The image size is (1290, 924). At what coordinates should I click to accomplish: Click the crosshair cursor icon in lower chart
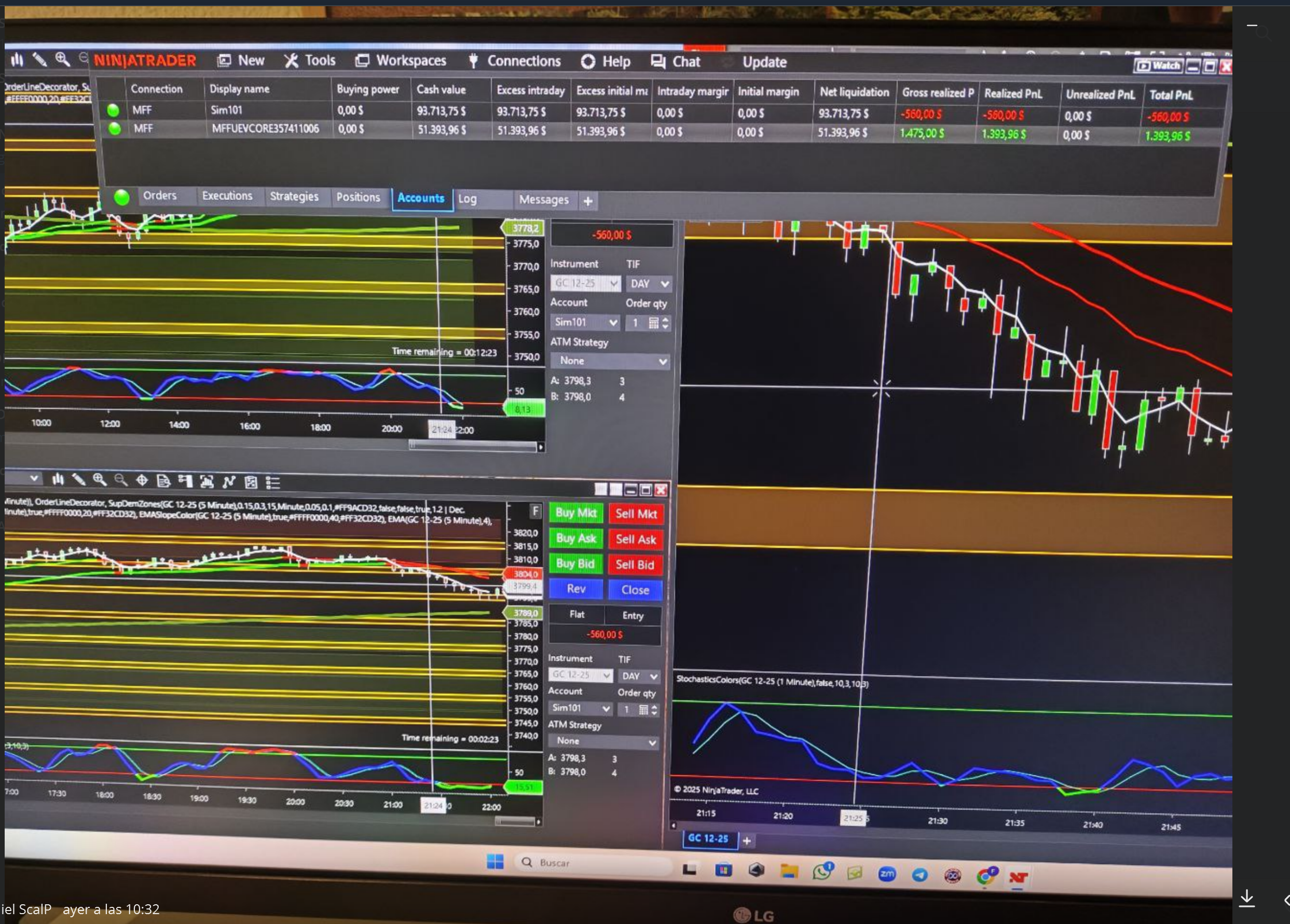click(142, 481)
